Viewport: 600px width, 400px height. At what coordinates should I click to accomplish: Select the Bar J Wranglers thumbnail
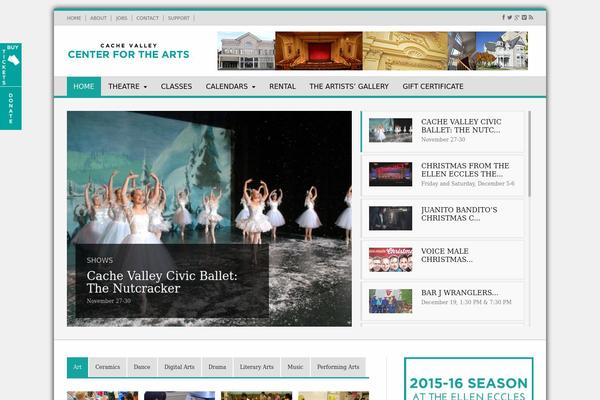click(x=390, y=301)
